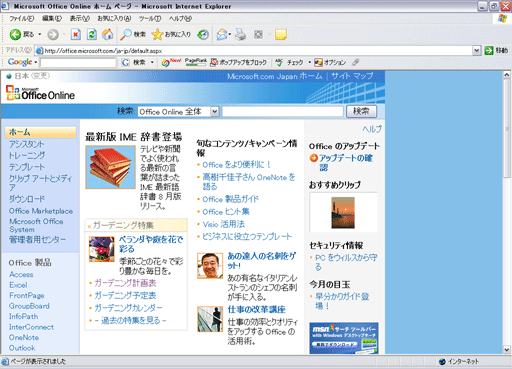Print page with printer icon
Screen dimensions: 512x369
coord(240,34)
